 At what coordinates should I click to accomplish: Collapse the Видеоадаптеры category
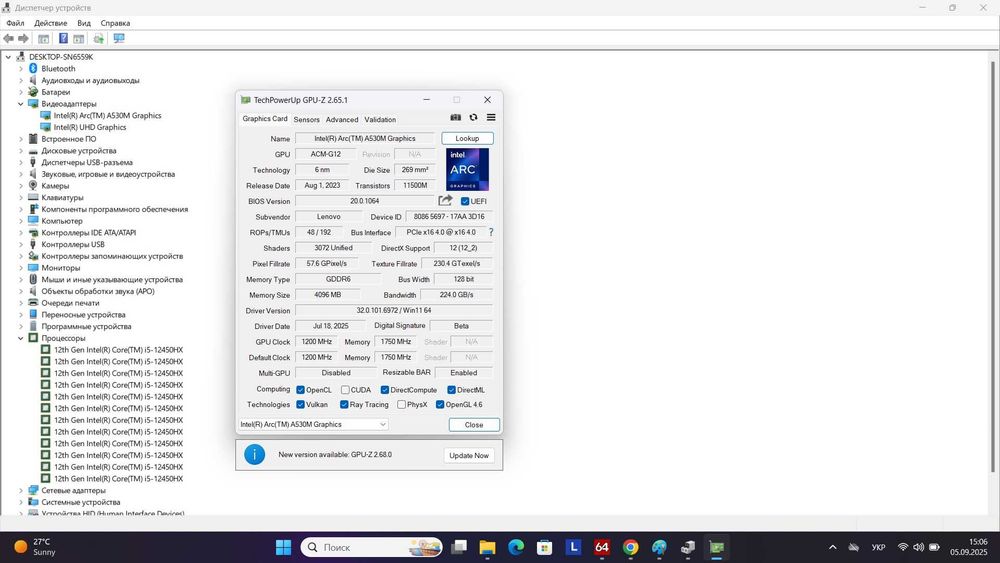pos(20,103)
